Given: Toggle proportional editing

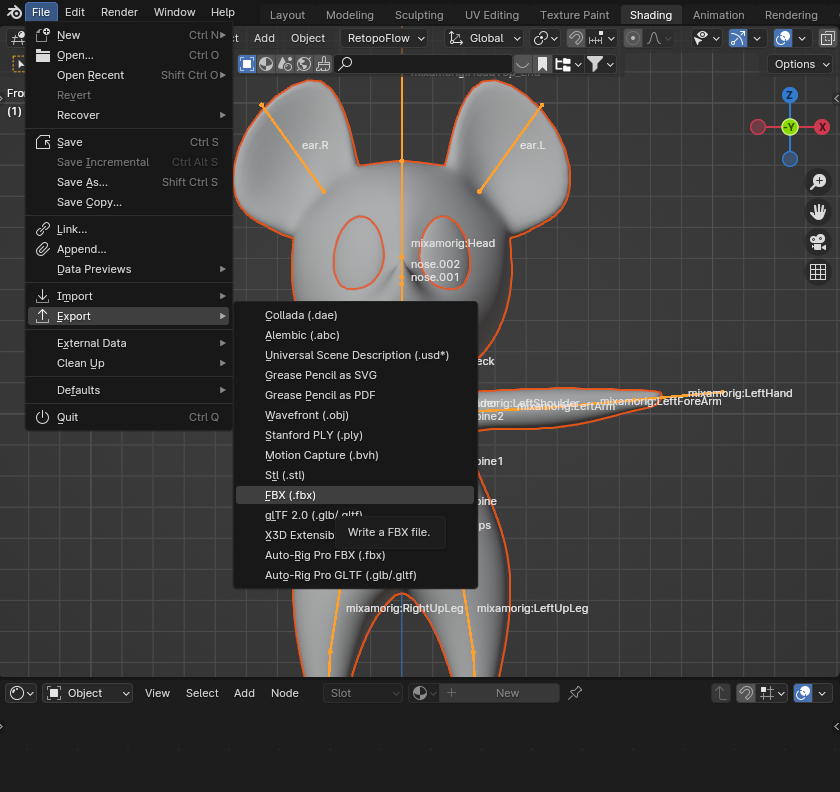Looking at the screenshot, I should [633, 38].
